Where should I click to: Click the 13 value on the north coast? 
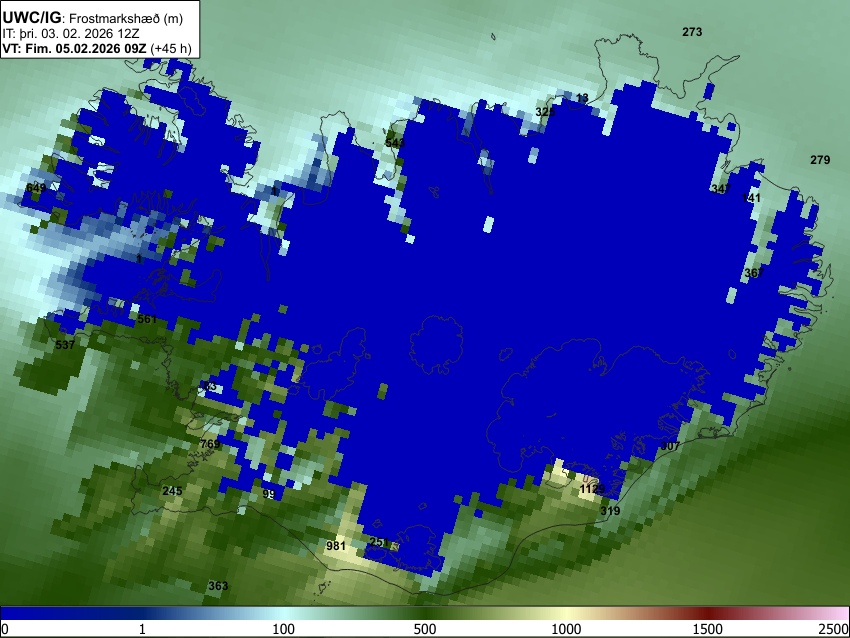[x=582, y=98]
